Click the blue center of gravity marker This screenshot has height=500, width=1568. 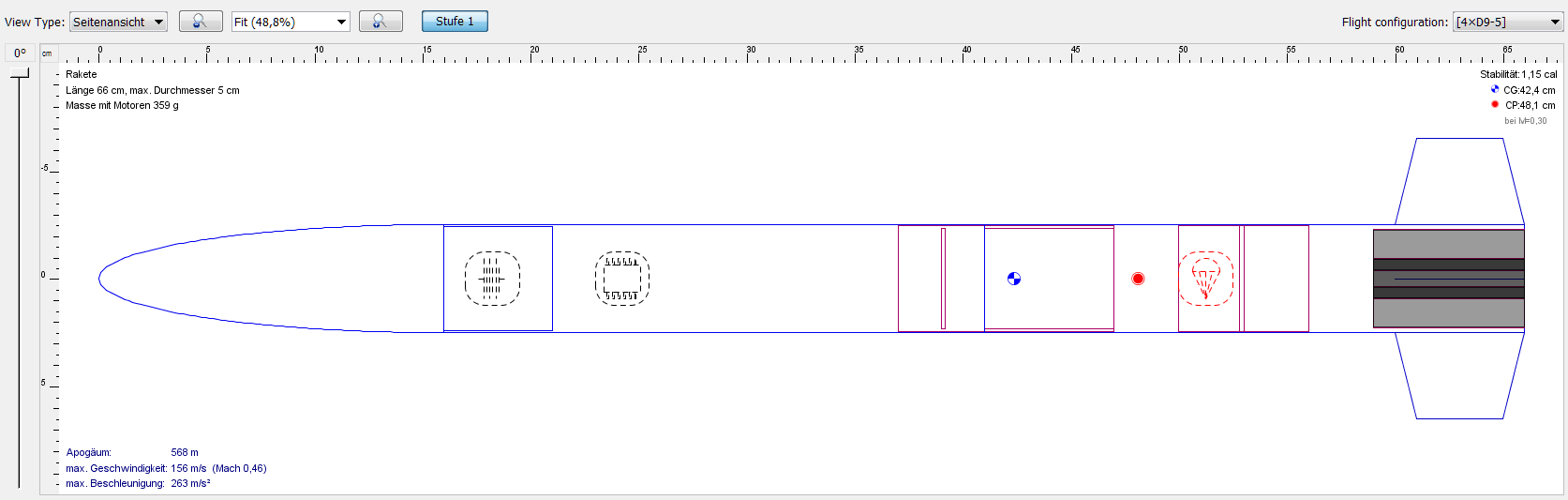coord(1014,279)
